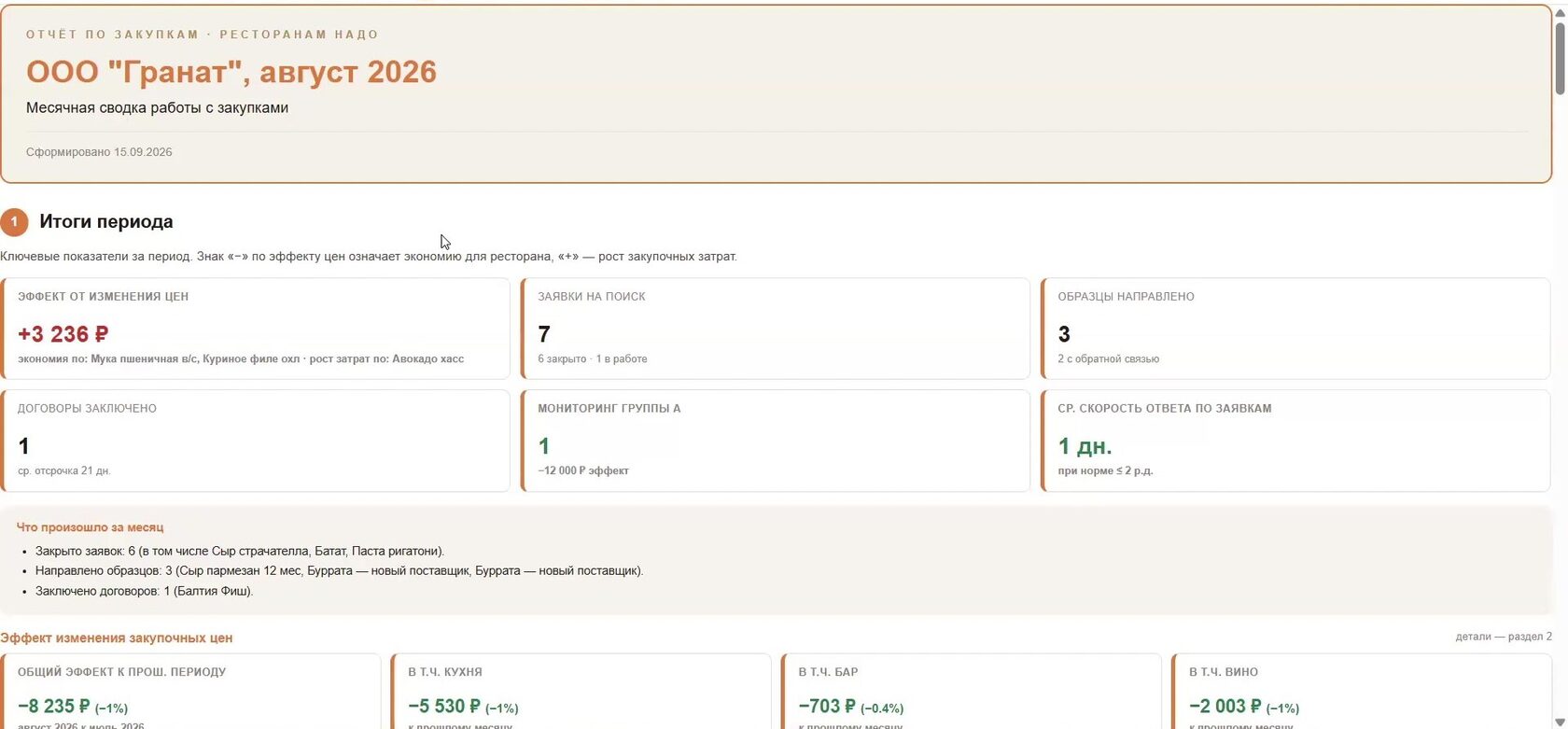Click "6 закрыто · 1 в работе" text

(592, 358)
